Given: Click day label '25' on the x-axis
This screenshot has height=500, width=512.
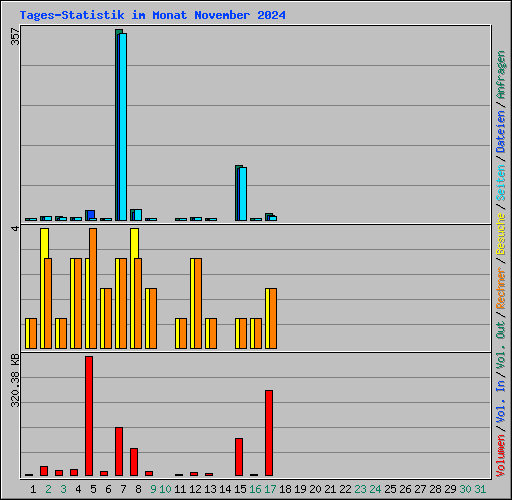Looking at the screenshot, I should pyautogui.click(x=390, y=489).
